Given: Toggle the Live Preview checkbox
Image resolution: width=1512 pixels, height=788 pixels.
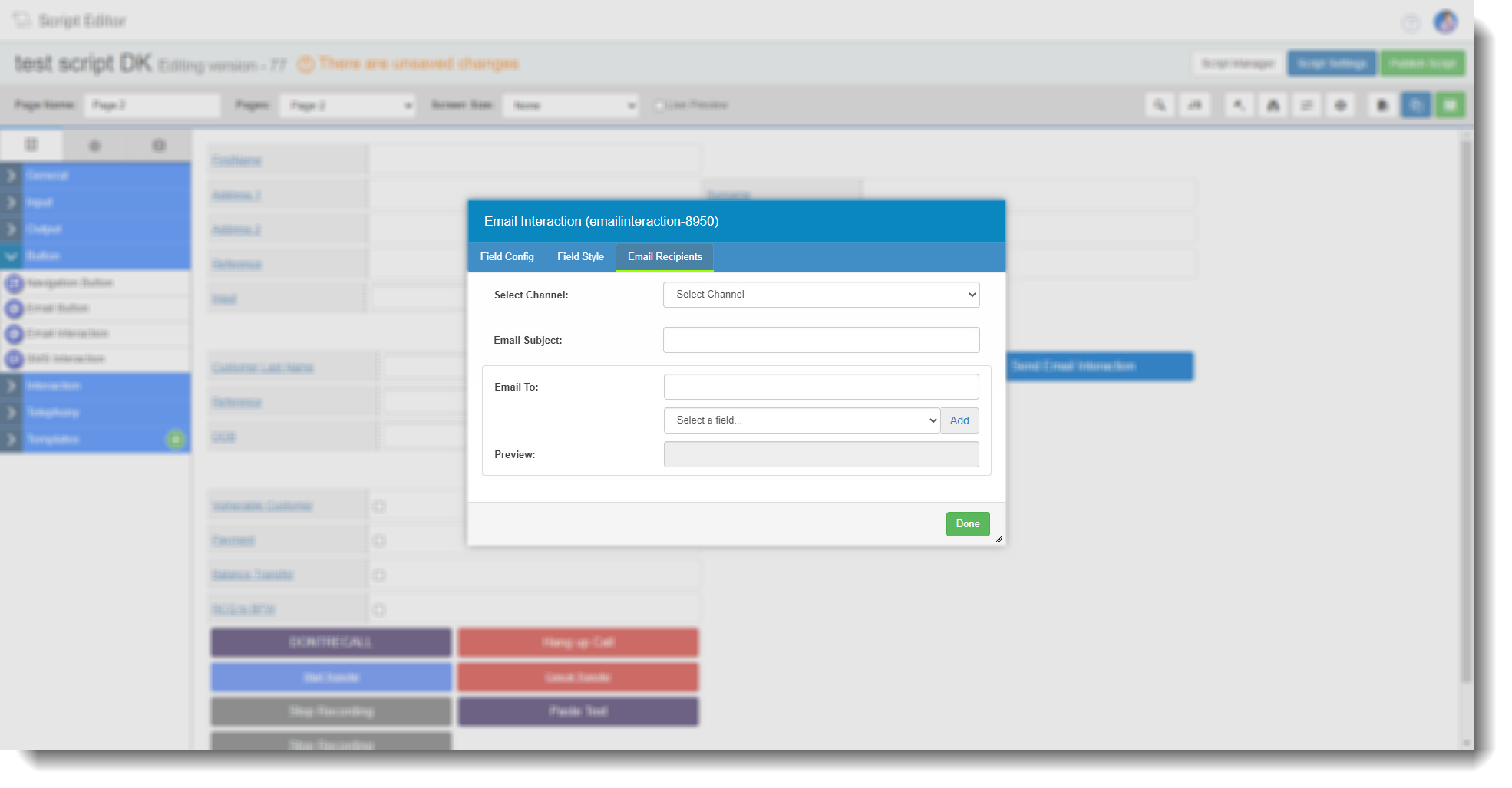Looking at the screenshot, I should click(659, 105).
